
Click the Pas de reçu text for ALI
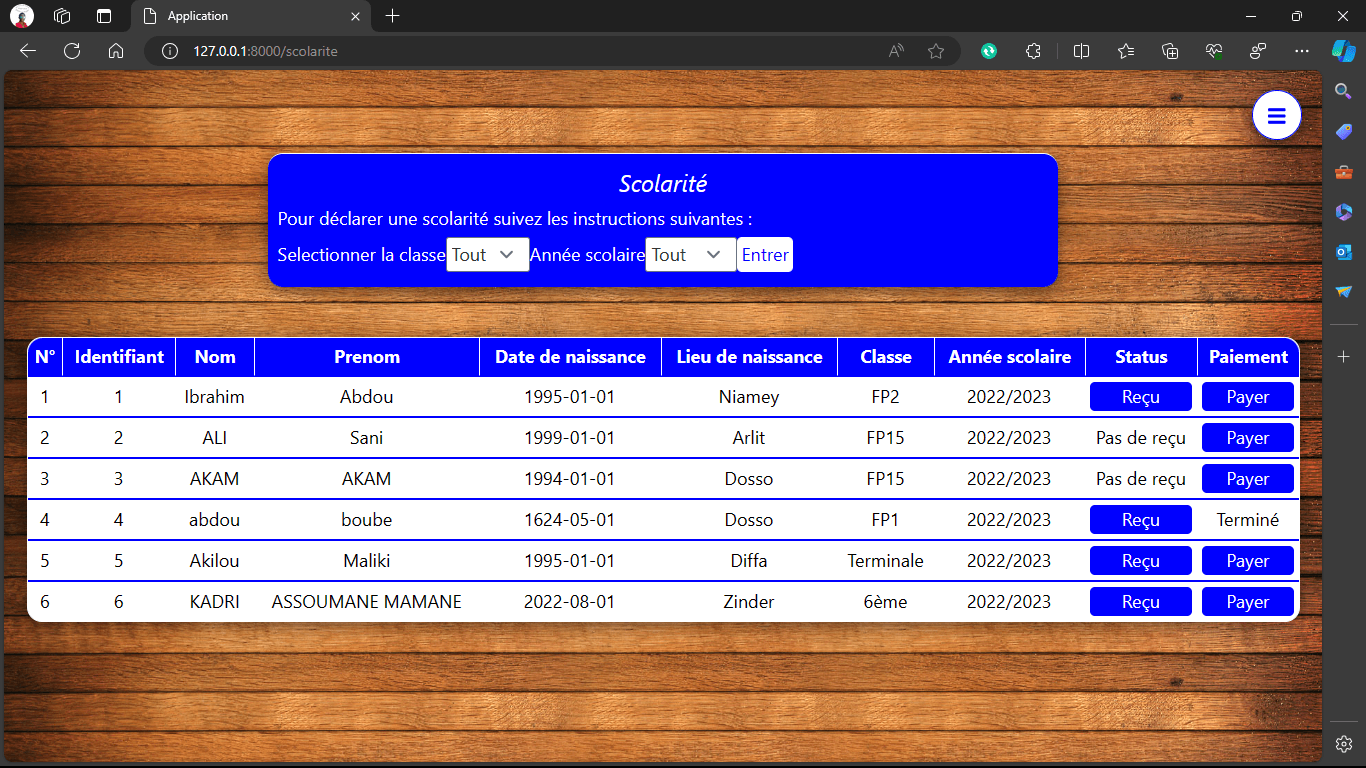tap(1141, 438)
